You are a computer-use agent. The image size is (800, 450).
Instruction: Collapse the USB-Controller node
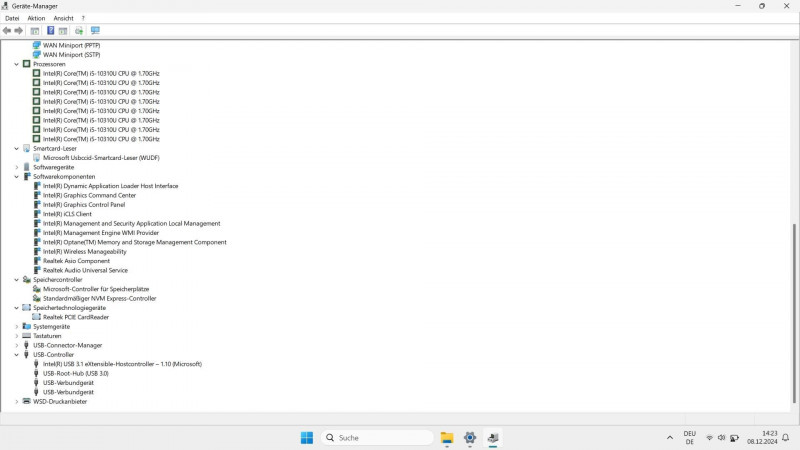16,355
